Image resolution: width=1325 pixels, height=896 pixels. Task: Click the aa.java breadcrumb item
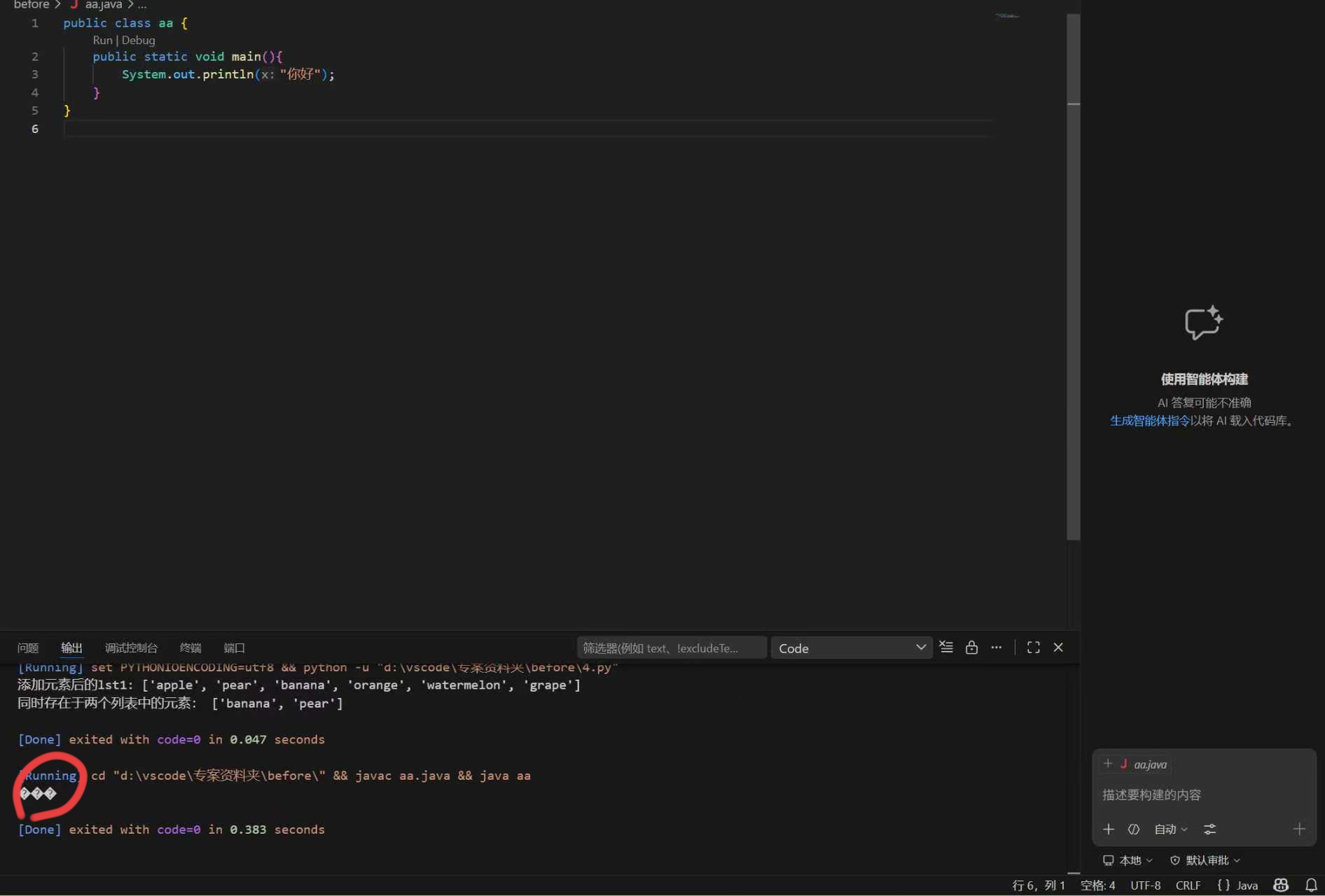(x=104, y=5)
